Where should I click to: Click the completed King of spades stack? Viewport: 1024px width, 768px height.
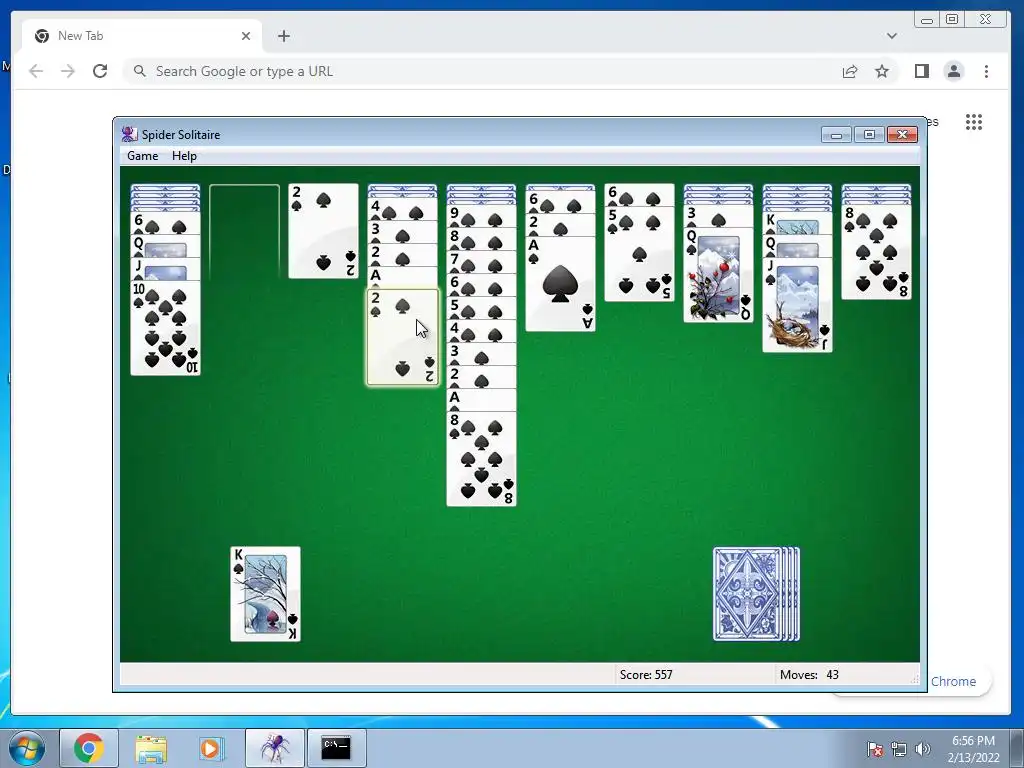pyautogui.click(x=265, y=594)
